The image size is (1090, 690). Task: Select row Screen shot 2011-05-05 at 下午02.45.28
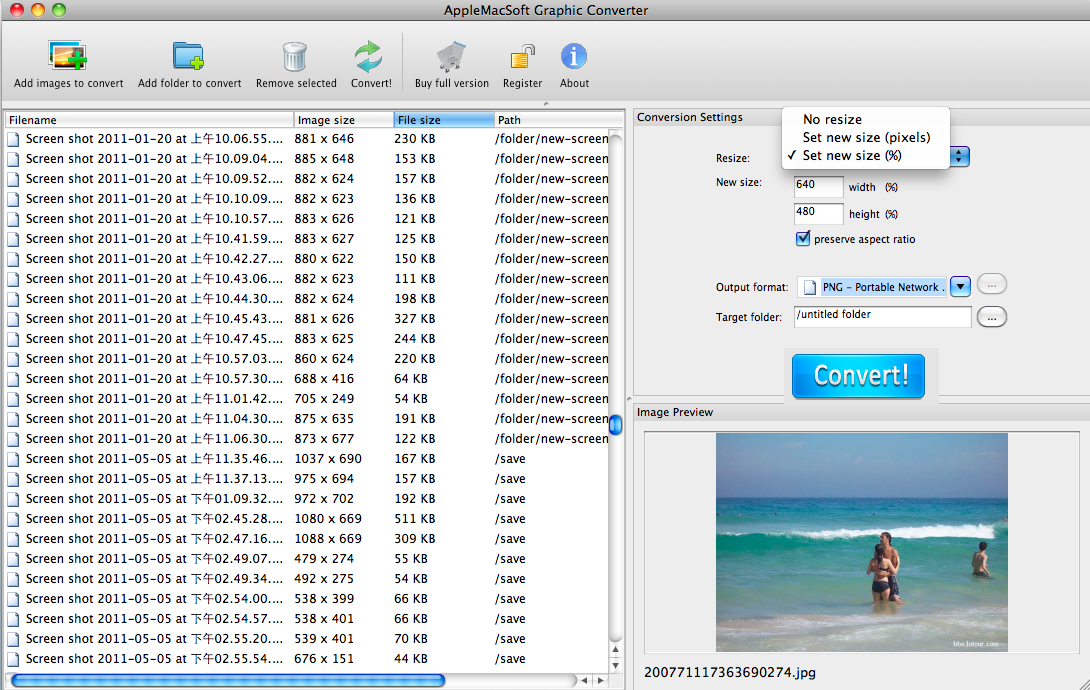(307, 520)
